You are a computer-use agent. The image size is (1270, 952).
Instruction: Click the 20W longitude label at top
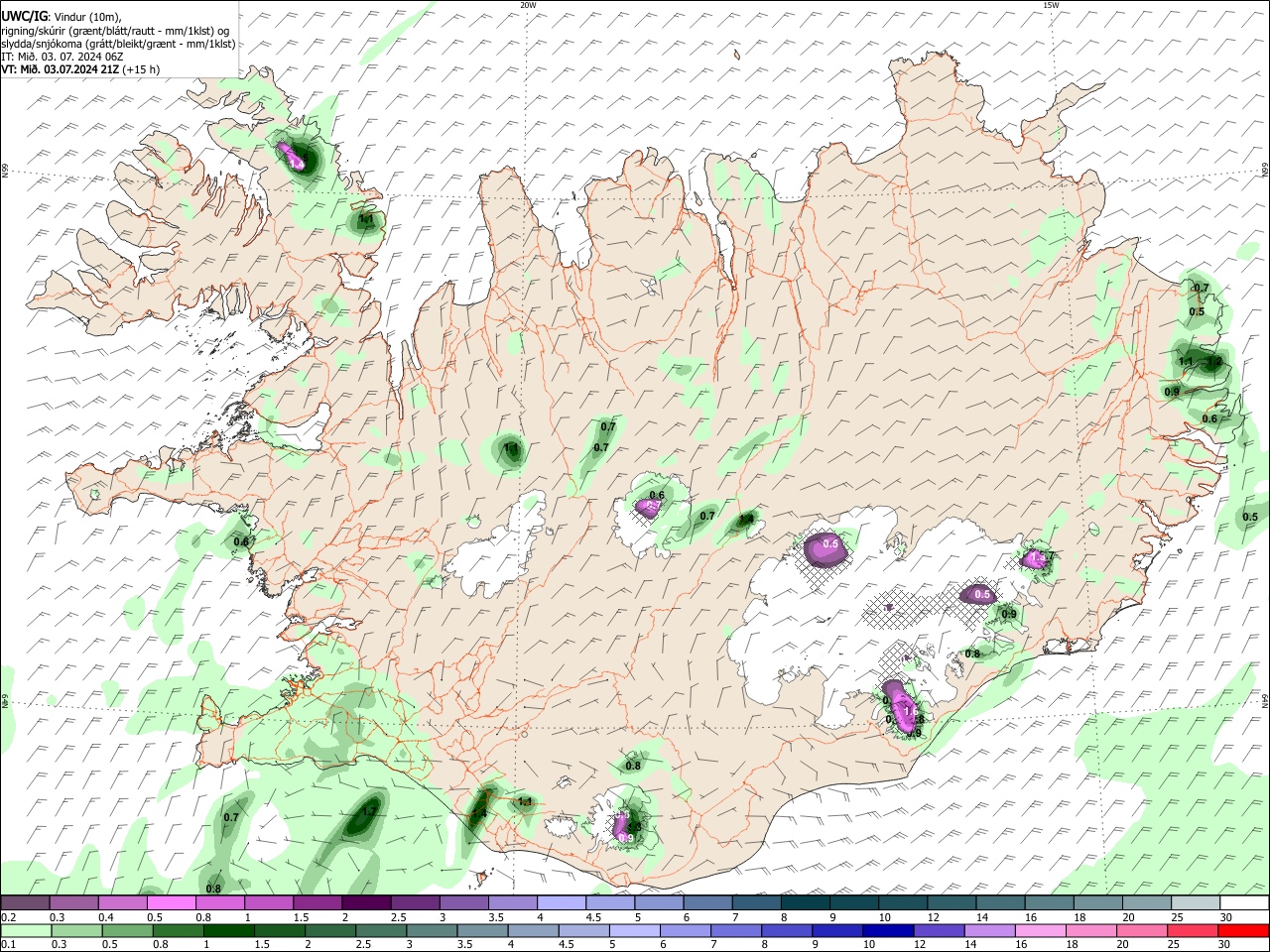tap(529, 5)
